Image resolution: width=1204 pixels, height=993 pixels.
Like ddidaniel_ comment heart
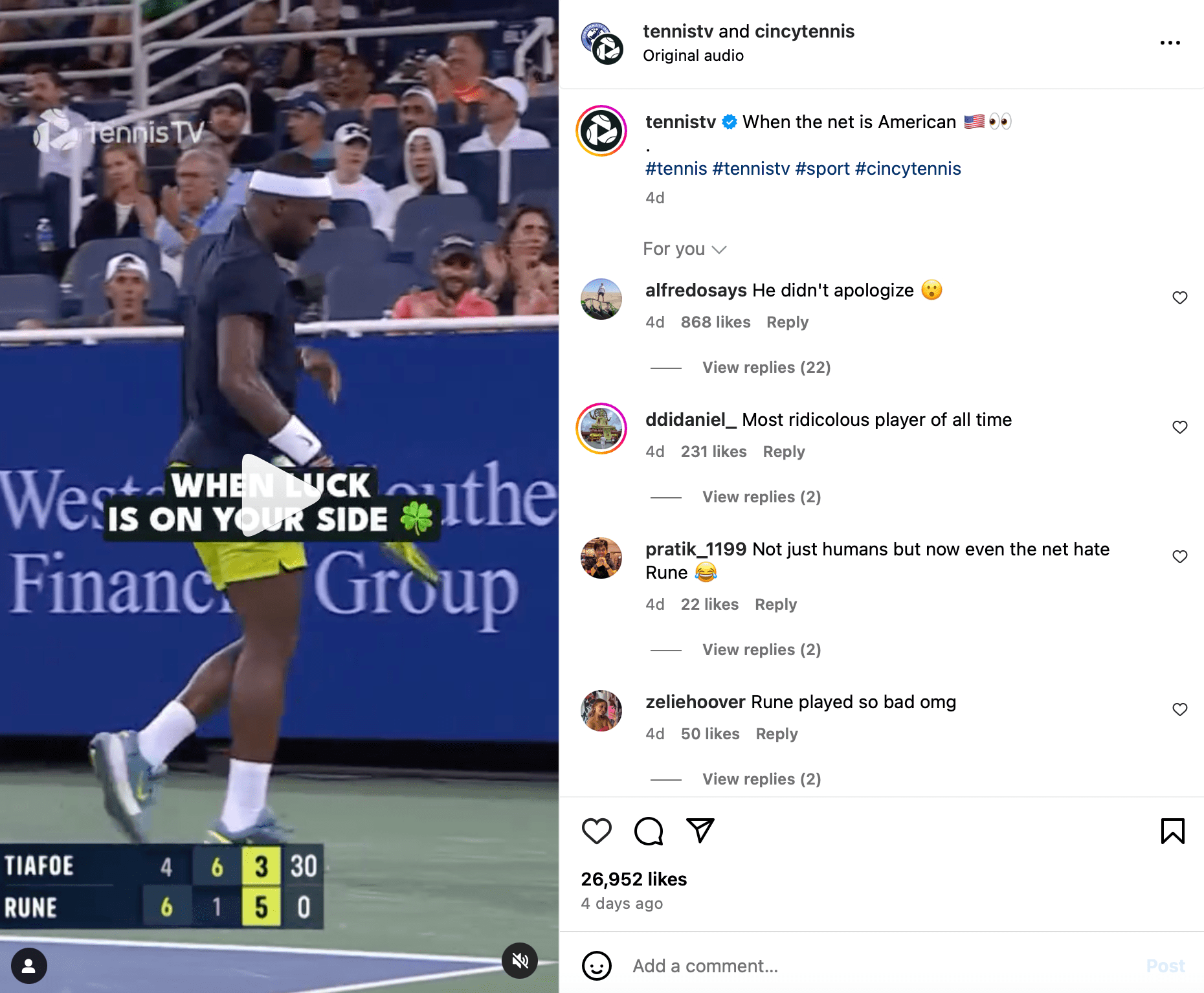[x=1179, y=427]
